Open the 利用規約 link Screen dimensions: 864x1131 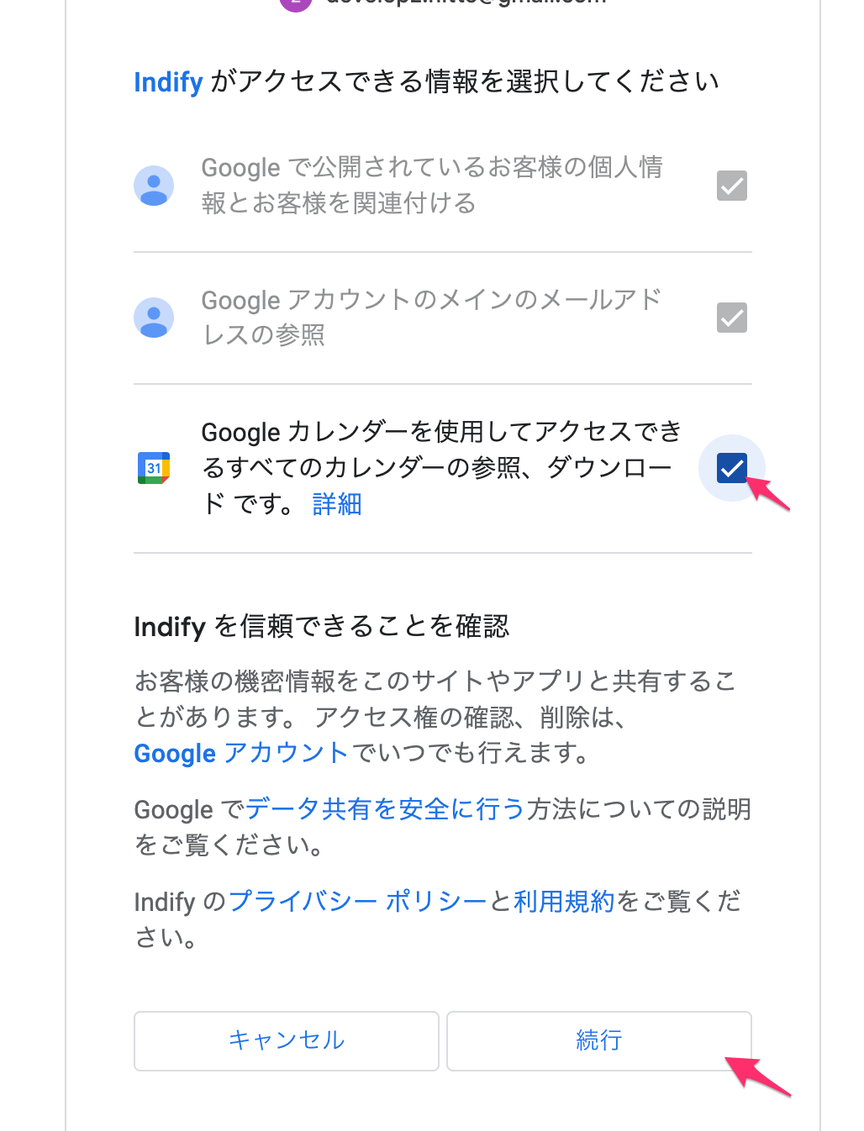563,902
